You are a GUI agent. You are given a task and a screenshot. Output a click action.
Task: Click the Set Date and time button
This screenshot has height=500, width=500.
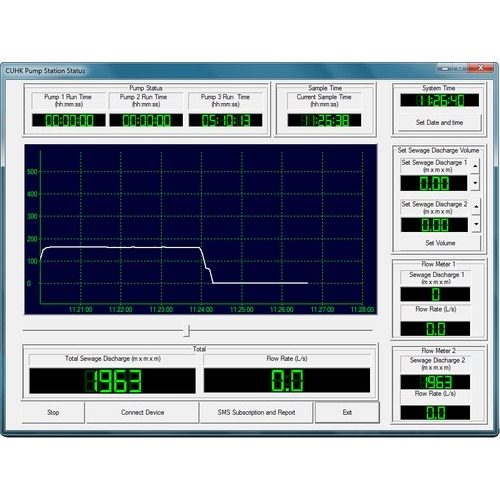pos(439,123)
